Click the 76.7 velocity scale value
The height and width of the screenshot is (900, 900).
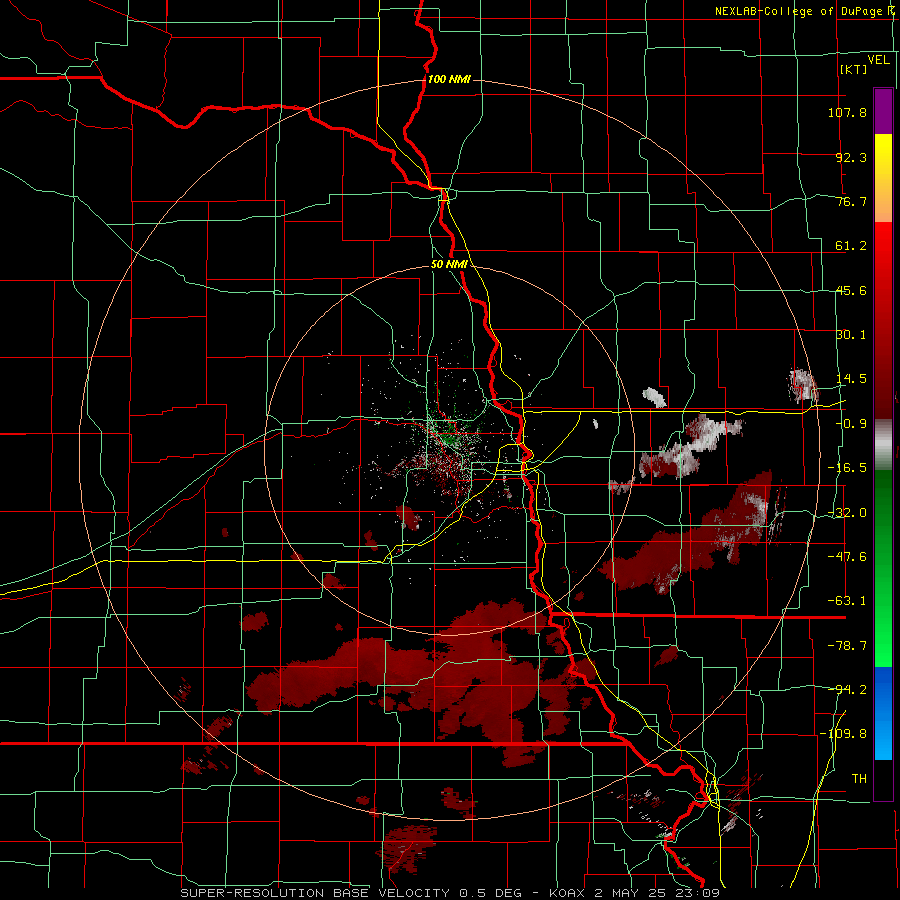851,201
